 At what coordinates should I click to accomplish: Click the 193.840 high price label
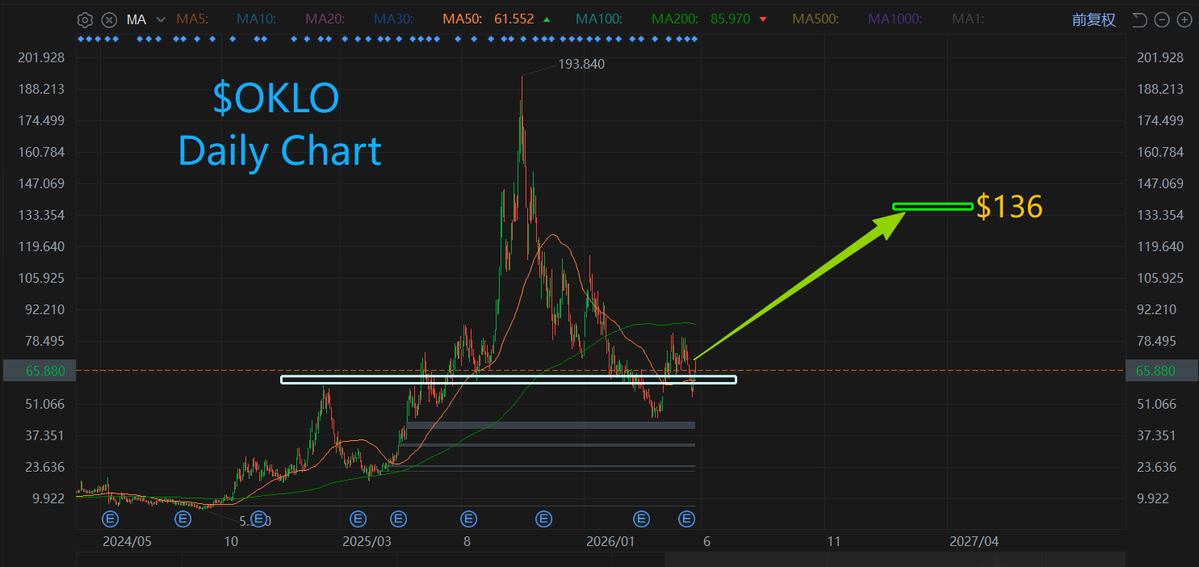point(581,64)
